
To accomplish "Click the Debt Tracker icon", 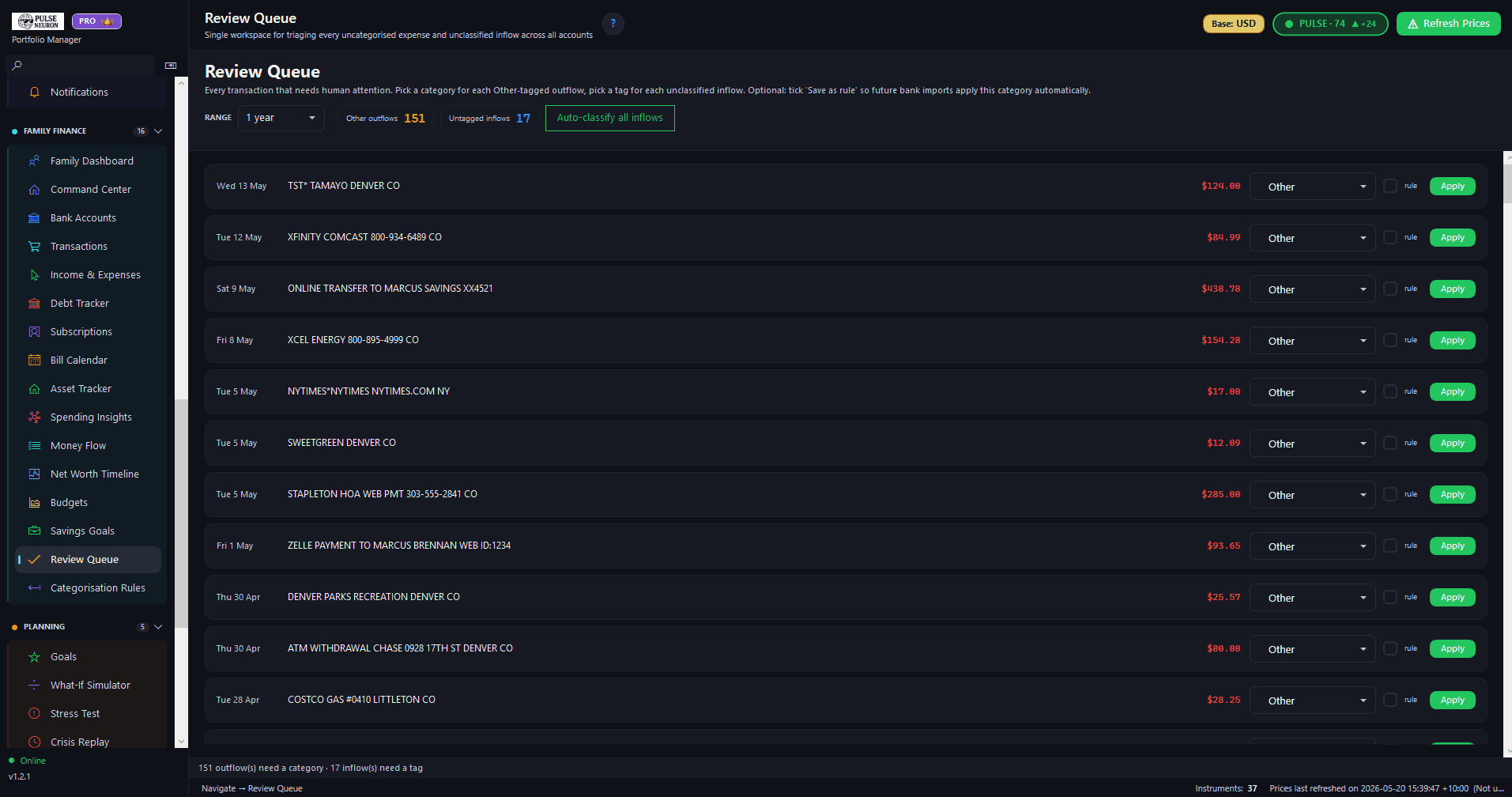I will 34,303.
